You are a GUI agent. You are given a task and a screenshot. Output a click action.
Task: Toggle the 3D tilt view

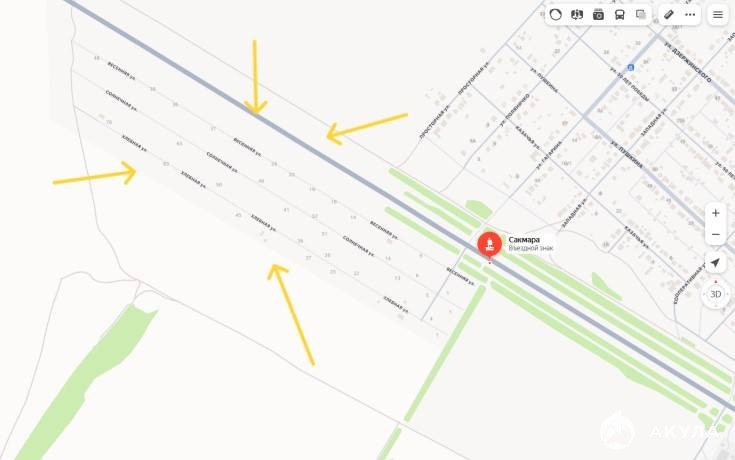pos(715,294)
